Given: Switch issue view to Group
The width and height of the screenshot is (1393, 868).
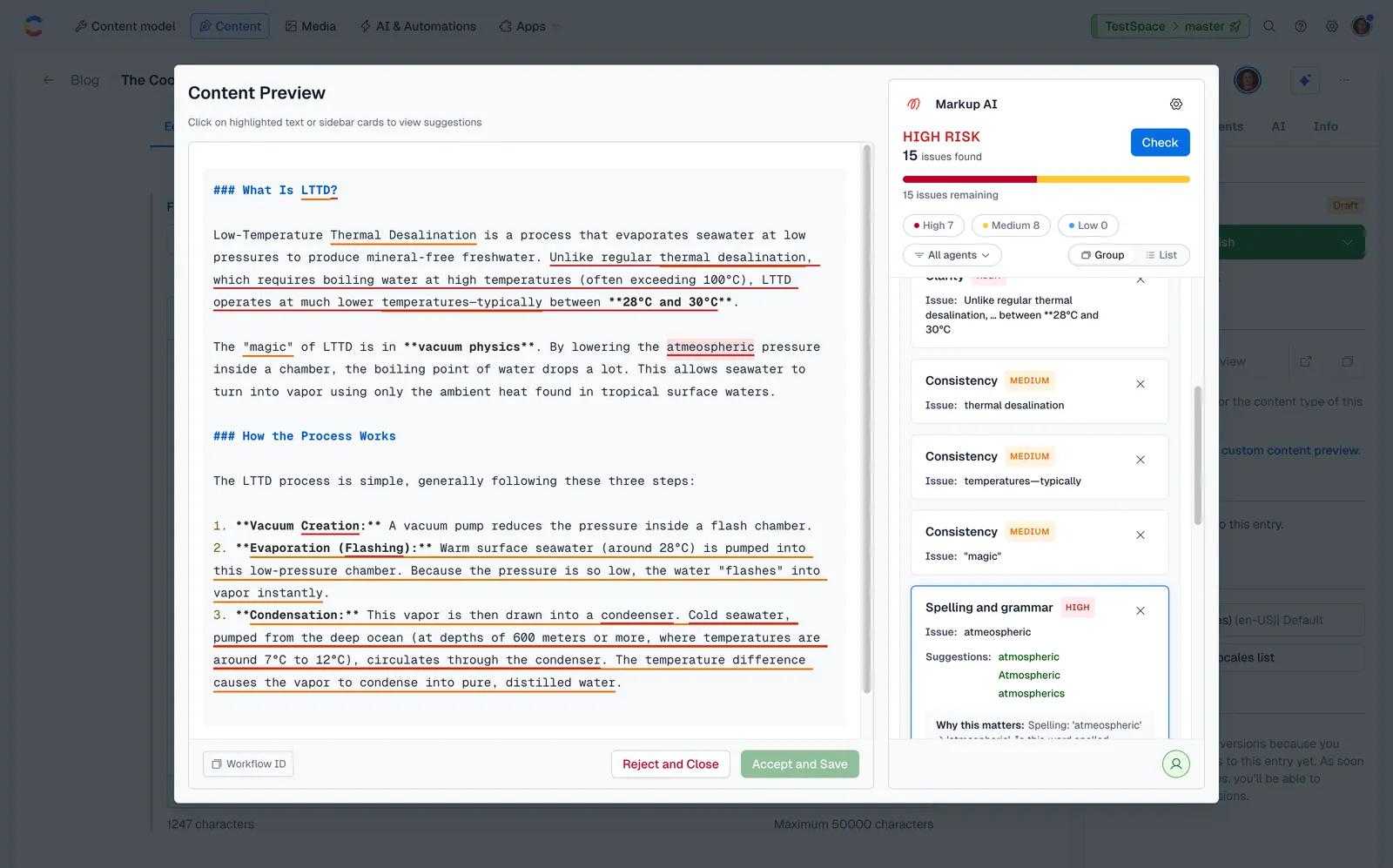Looking at the screenshot, I should (1102, 255).
